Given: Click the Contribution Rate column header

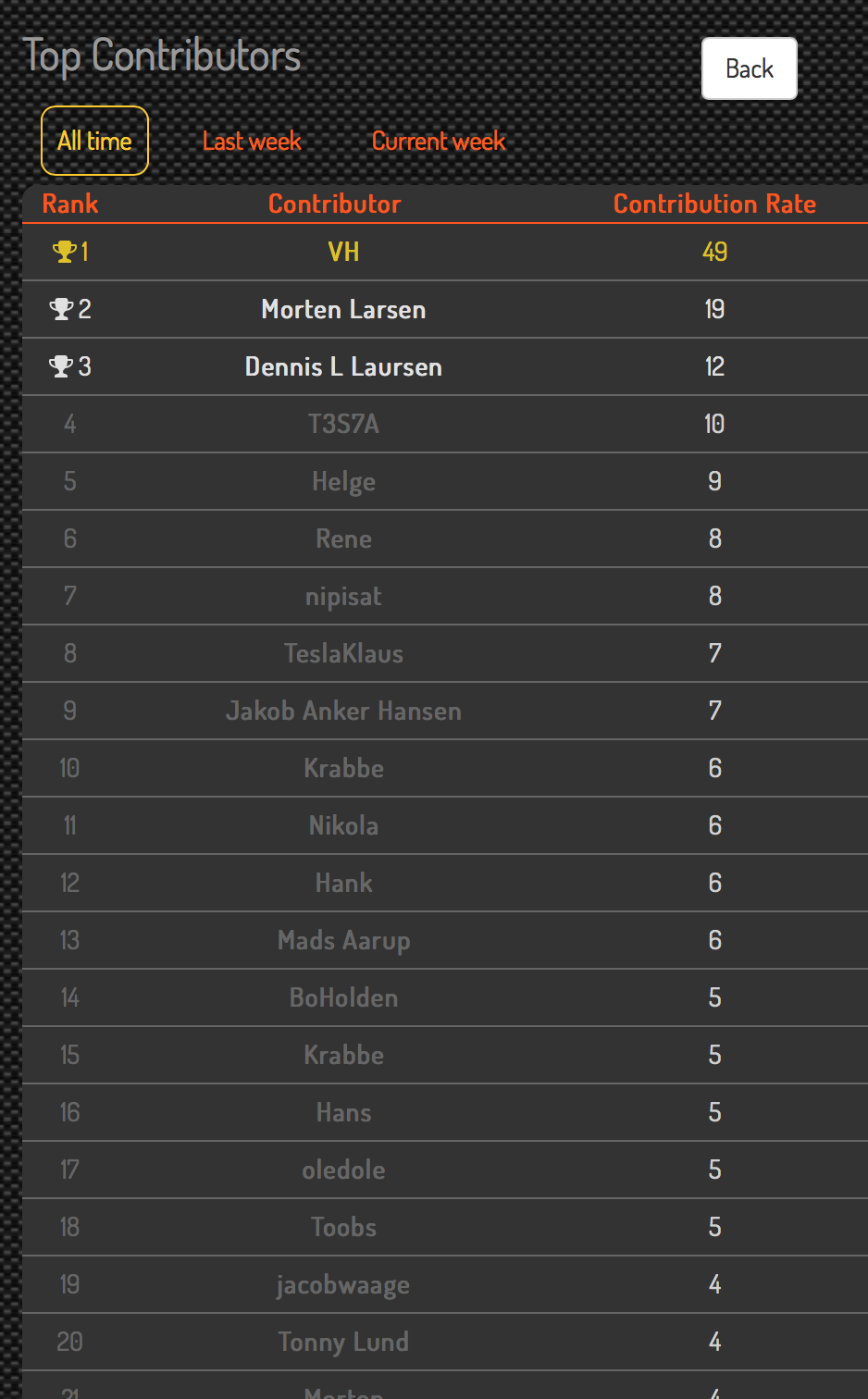Looking at the screenshot, I should pos(714,204).
